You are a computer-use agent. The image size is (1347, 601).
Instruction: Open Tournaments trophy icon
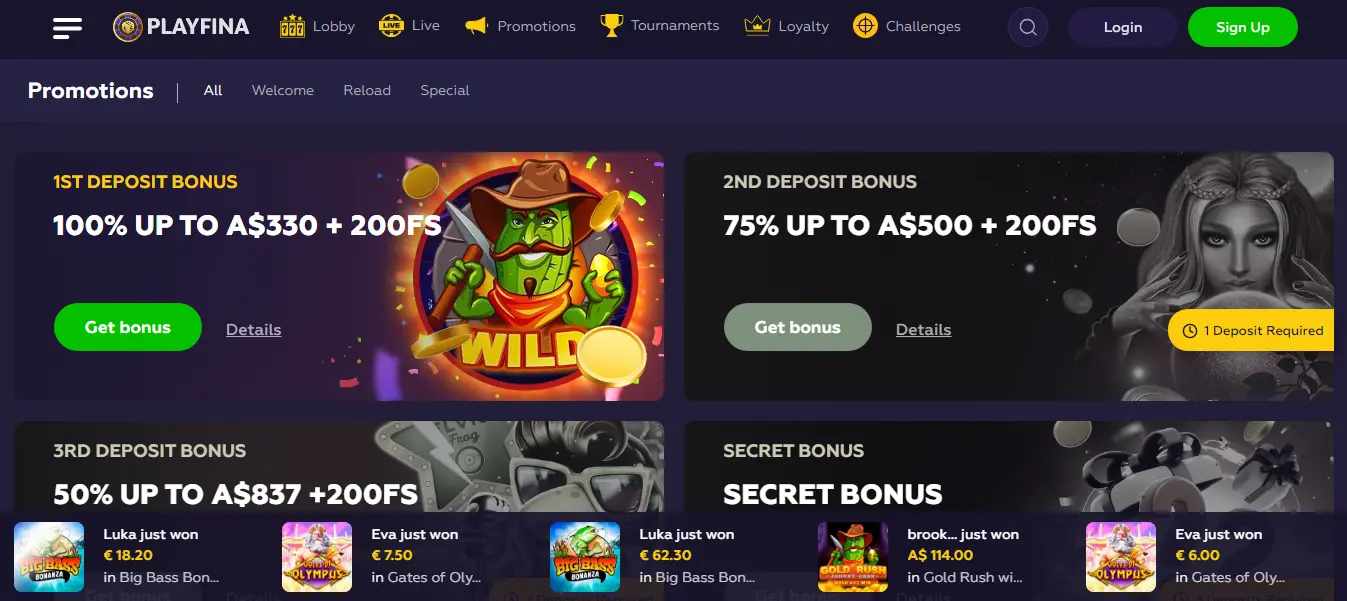click(x=611, y=26)
